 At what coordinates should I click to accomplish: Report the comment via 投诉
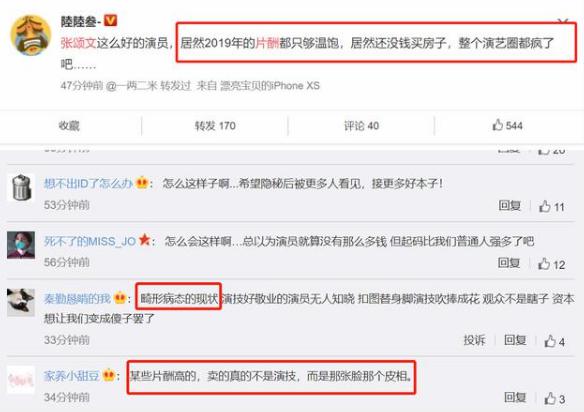(474, 340)
